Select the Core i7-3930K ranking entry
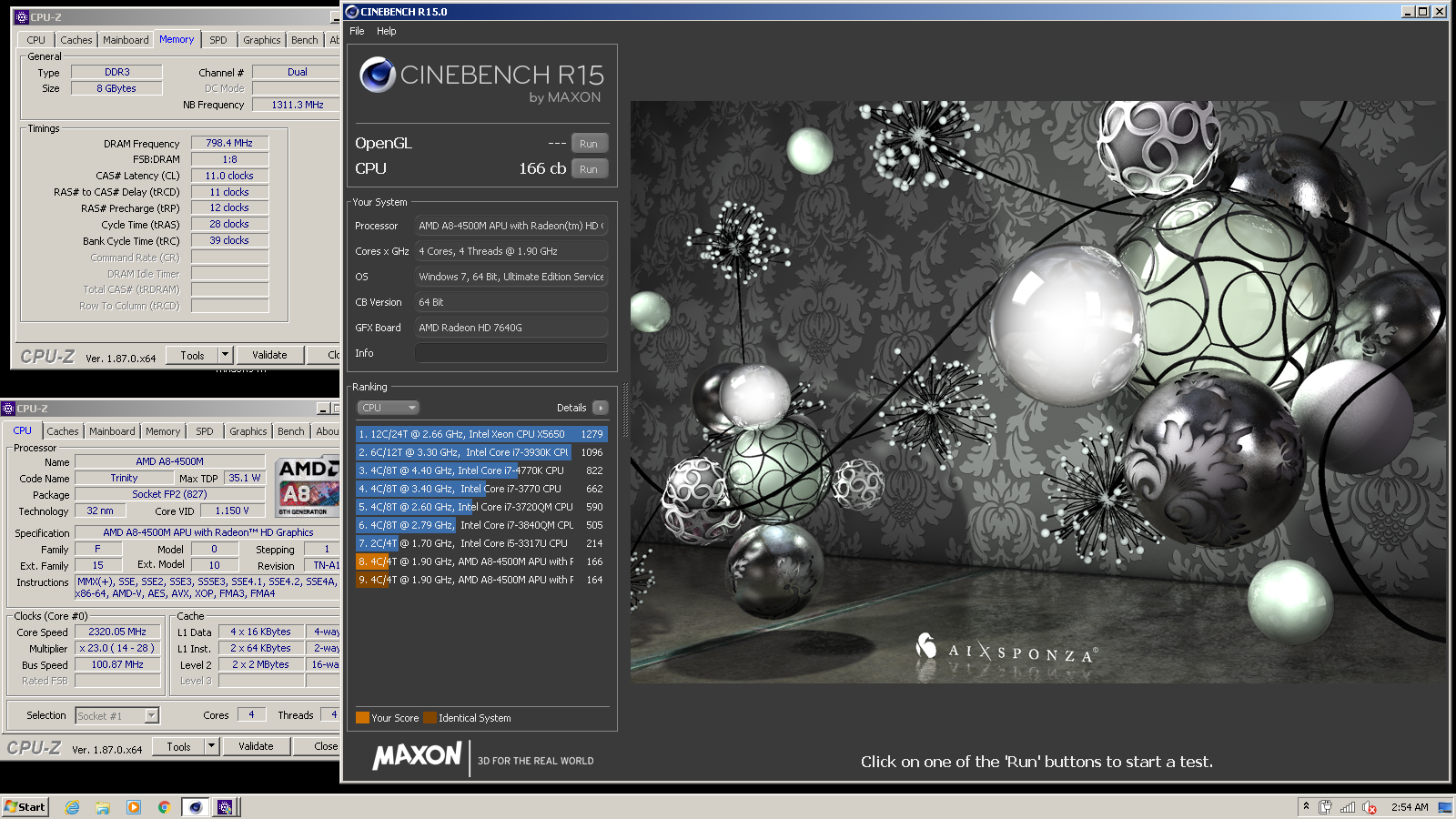The width and height of the screenshot is (1456, 819). point(480,452)
